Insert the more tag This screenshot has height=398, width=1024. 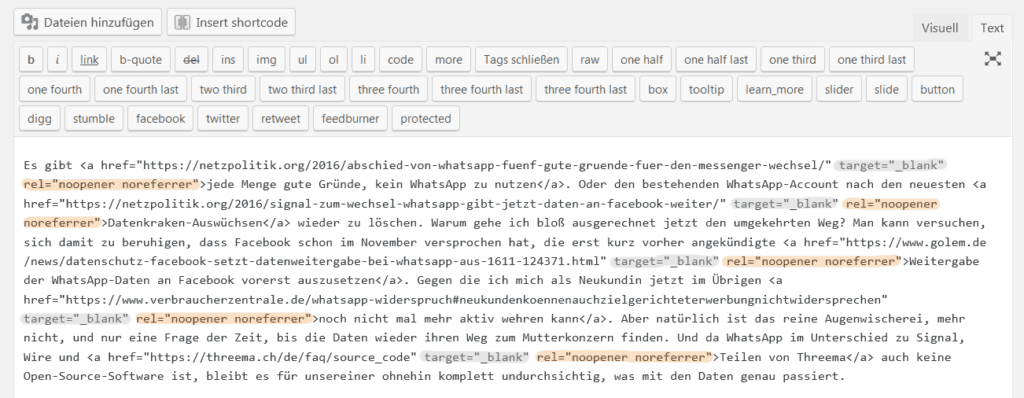point(449,59)
